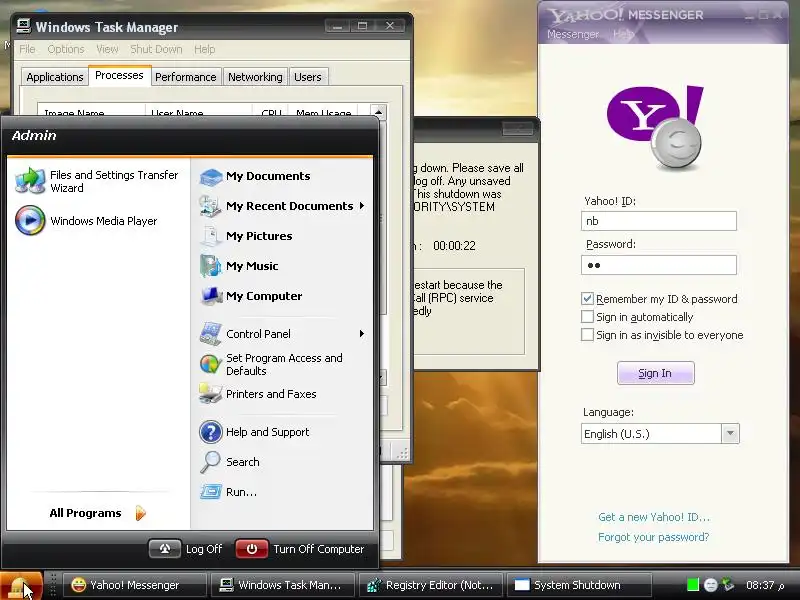800x600 pixels.
Task: Enable Sign in automatically checkbox
Action: point(587,317)
